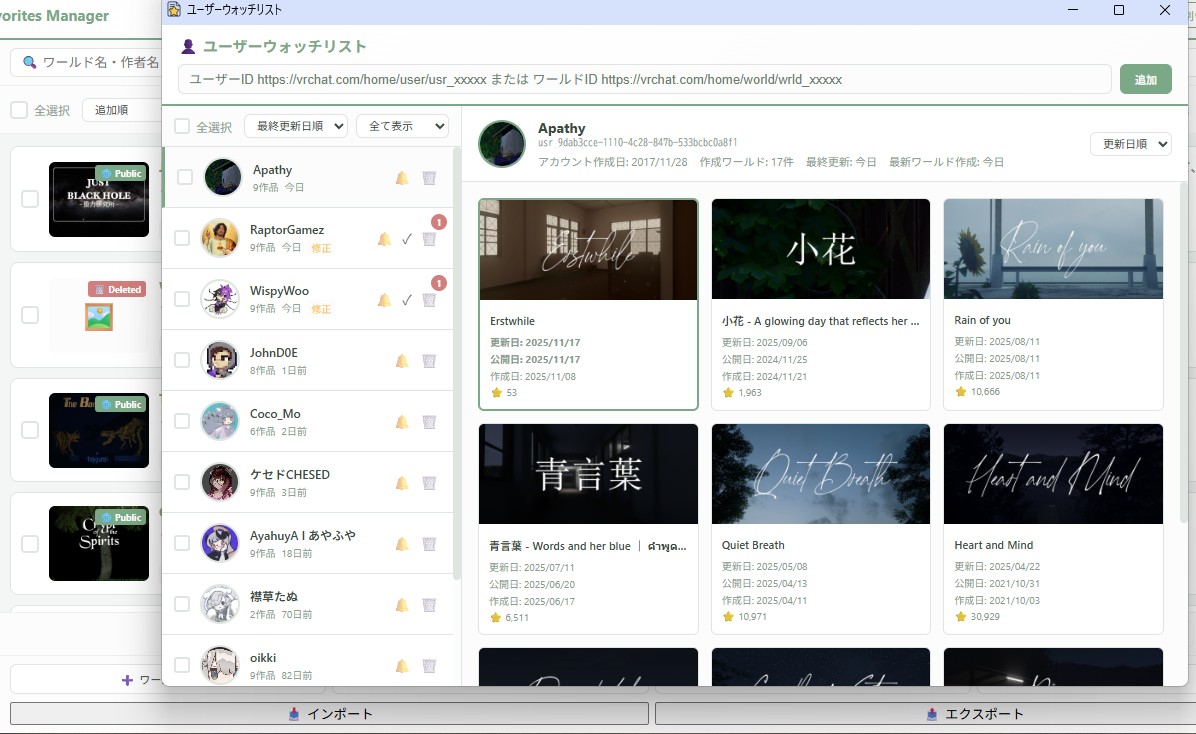
Task: Tick the checkbox beside Apathy
Action: pyautogui.click(x=185, y=177)
